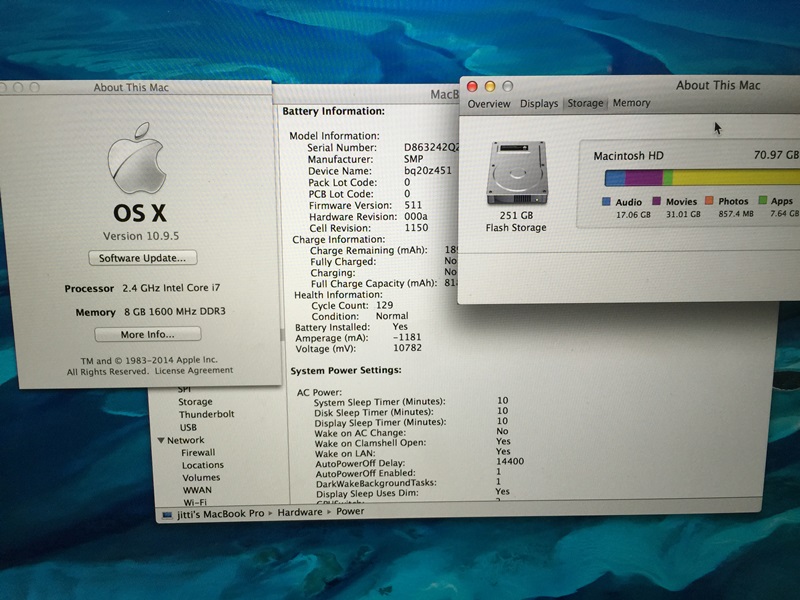This screenshot has width=800, height=600.
Task: Select Firewall under Network
Action: (198, 453)
